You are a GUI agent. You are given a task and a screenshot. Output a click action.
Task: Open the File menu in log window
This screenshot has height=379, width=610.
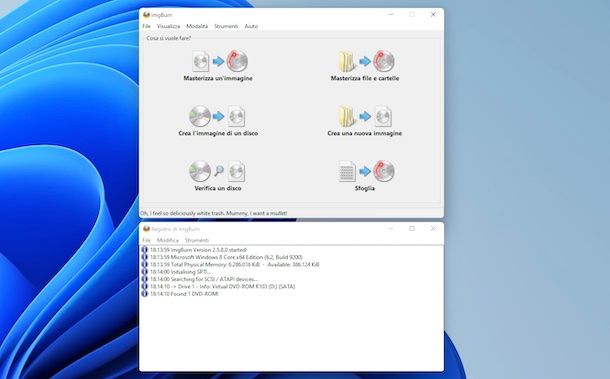pos(146,240)
